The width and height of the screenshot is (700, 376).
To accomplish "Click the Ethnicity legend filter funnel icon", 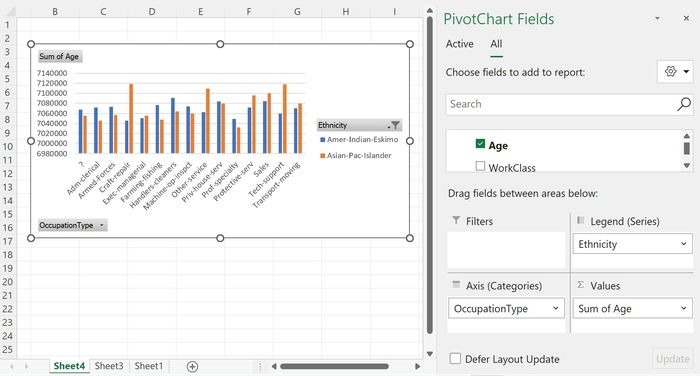I will (x=395, y=125).
